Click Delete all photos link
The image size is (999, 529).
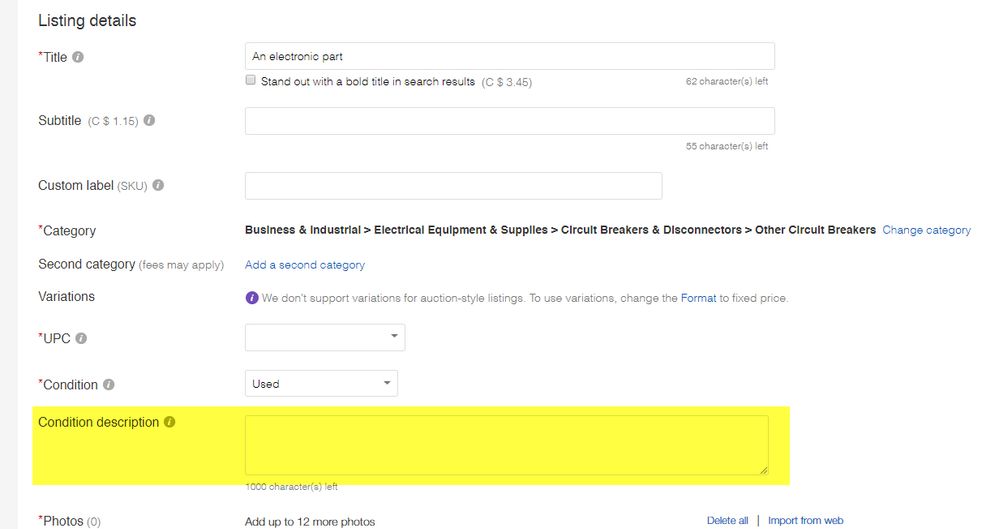(728, 521)
